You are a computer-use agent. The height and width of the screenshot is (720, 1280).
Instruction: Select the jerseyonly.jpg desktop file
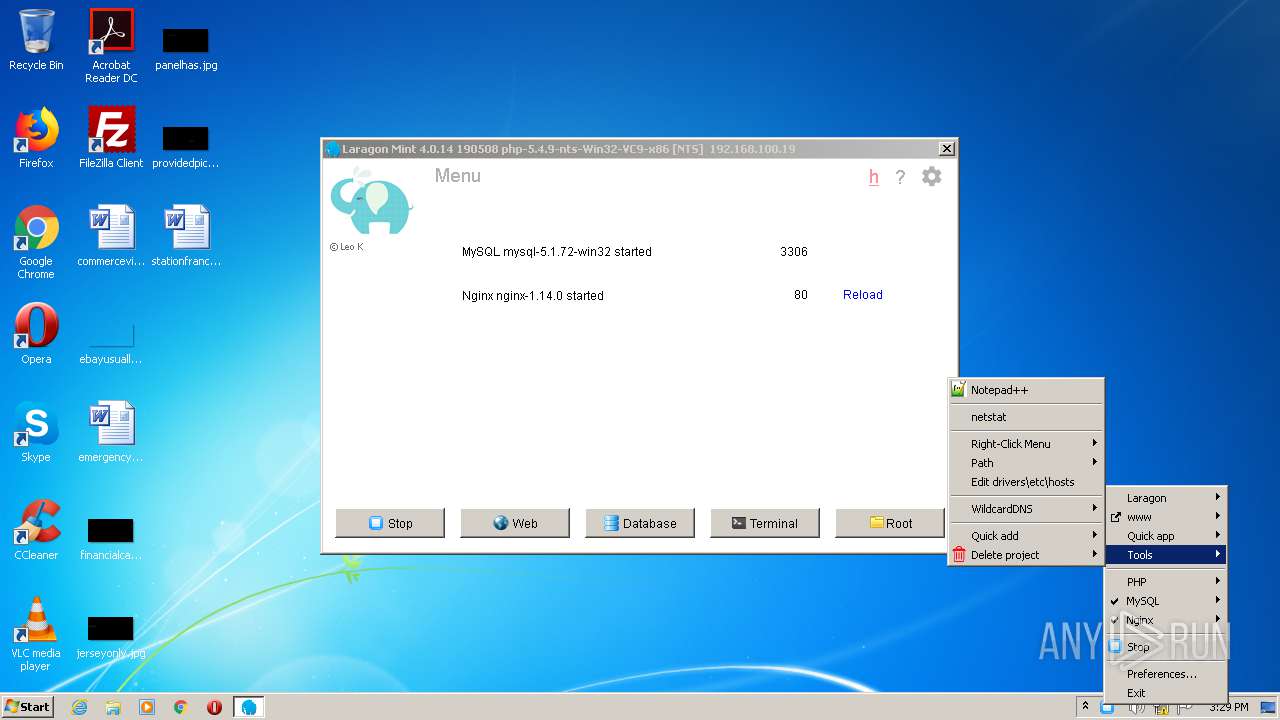pyautogui.click(x=111, y=636)
